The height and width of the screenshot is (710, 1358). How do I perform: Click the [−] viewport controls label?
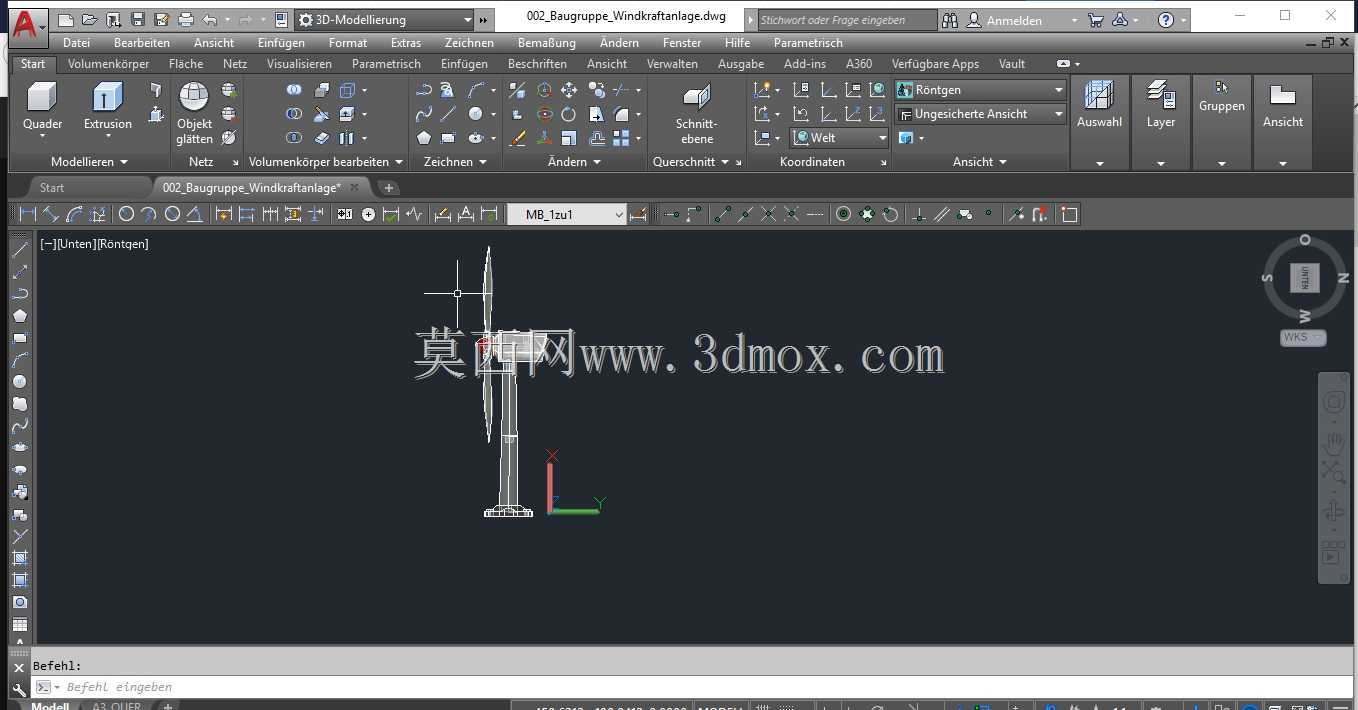point(48,243)
